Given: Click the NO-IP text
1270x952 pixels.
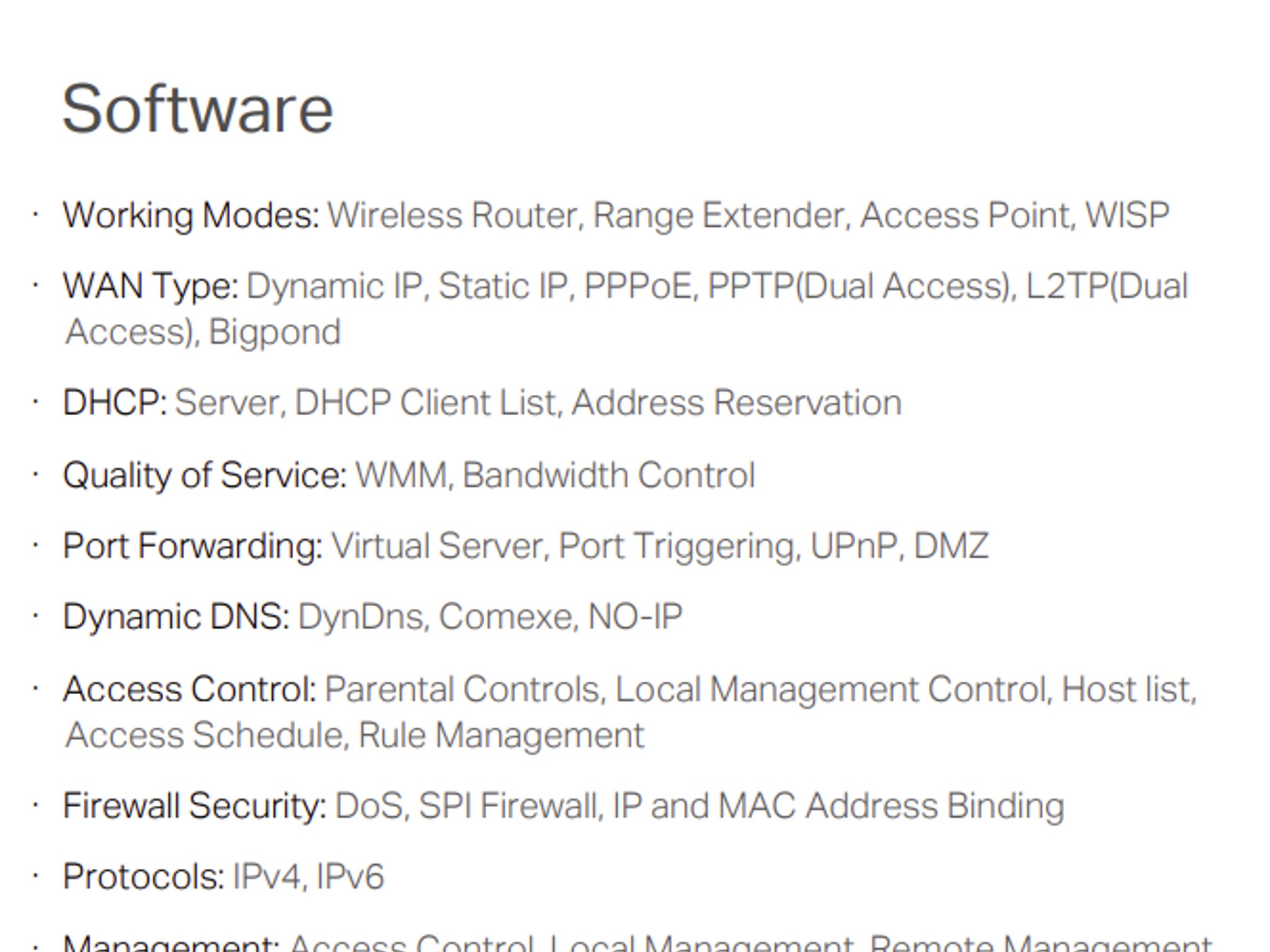Looking at the screenshot, I should 635,617.
